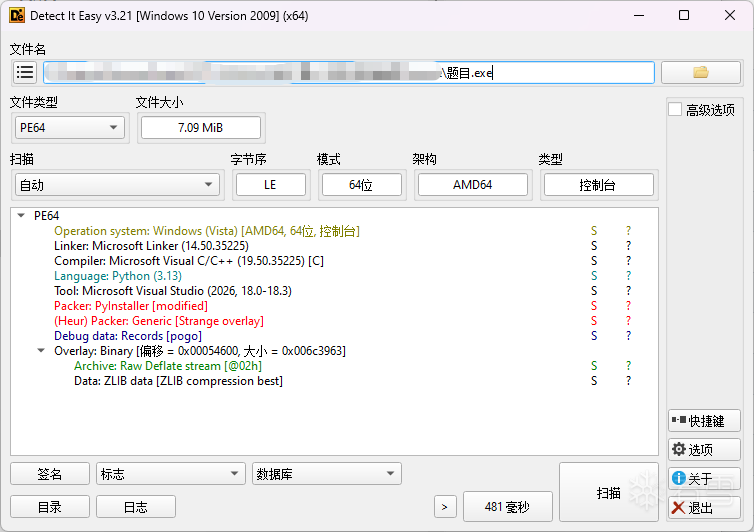This screenshot has height=532, width=754.
Task: Click the 目录 button
Action: pos(50,507)
